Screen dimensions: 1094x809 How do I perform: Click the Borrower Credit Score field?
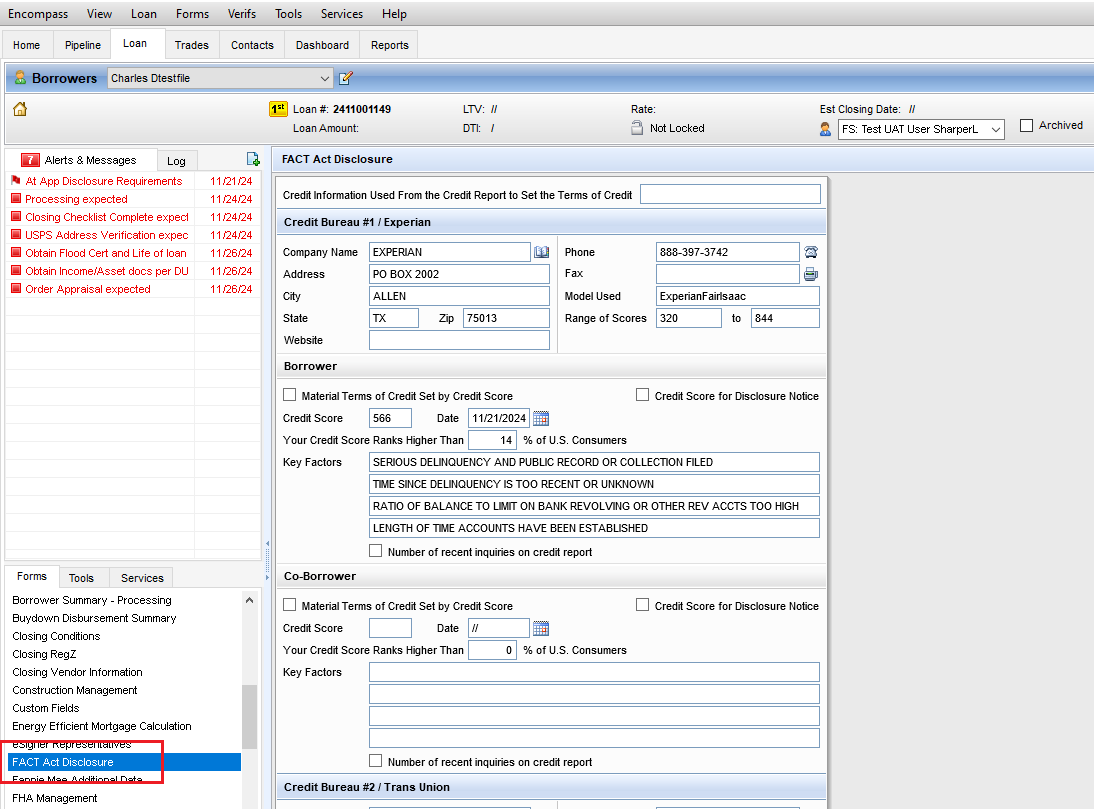coord(390,418)
